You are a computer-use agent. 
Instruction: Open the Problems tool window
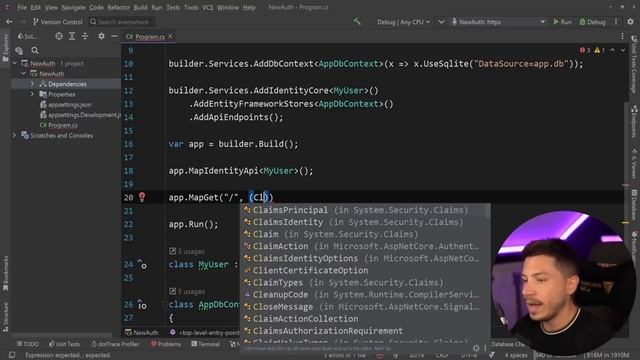pyautogui.click(x=166, y=344)
